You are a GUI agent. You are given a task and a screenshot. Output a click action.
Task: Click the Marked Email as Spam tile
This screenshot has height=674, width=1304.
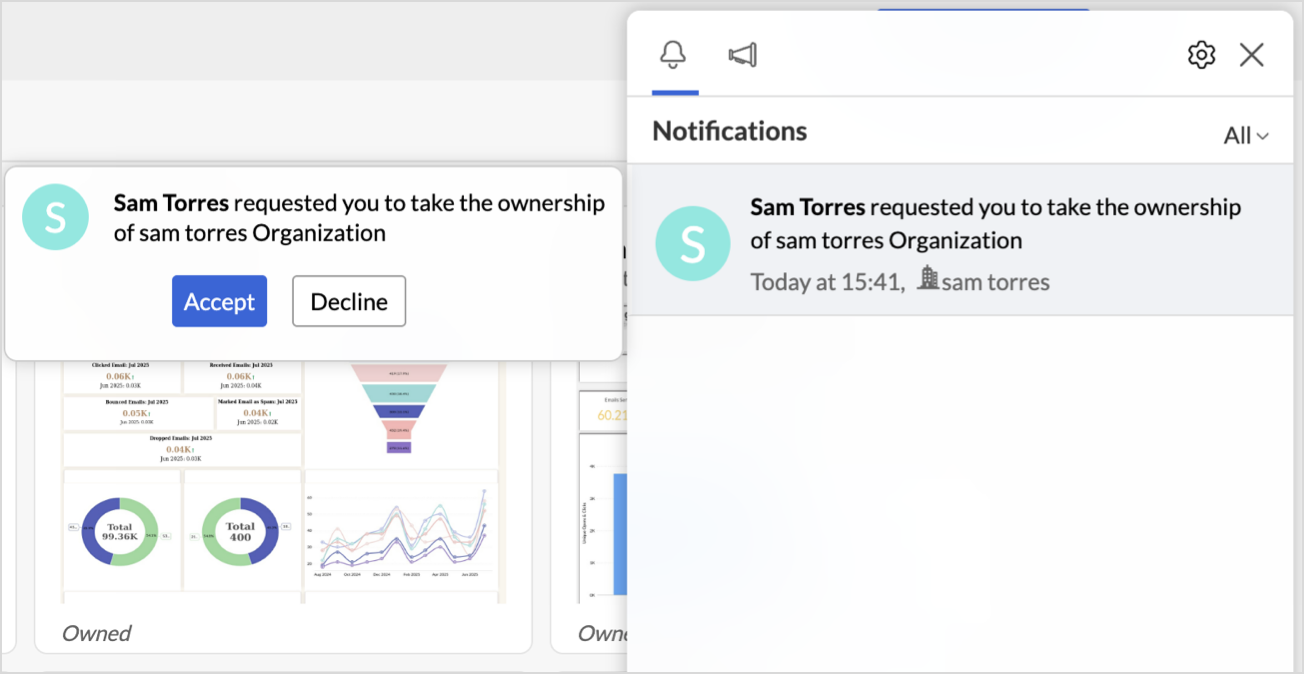257,412
